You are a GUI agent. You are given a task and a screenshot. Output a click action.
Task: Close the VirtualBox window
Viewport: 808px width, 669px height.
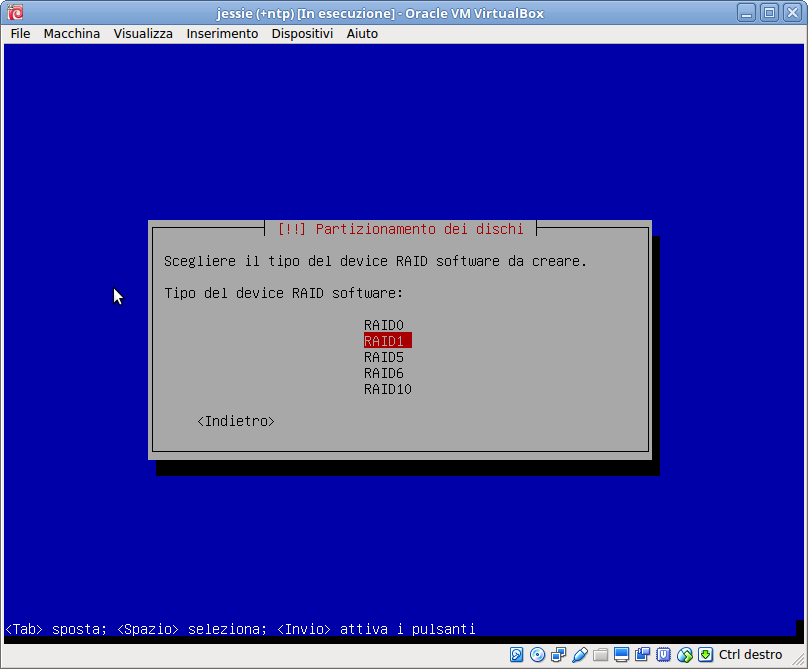coord(793,12)
